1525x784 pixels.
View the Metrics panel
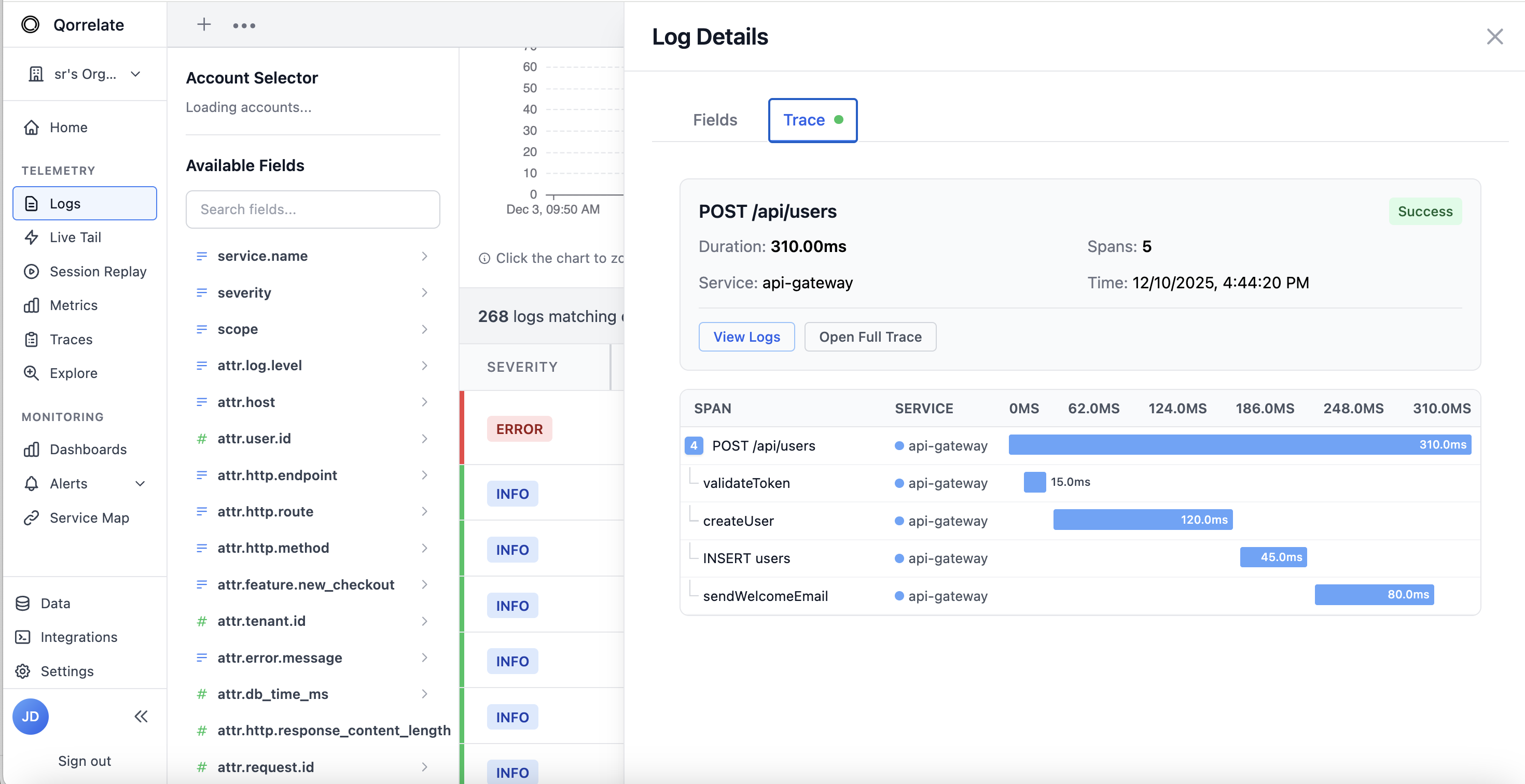[72, 305]
